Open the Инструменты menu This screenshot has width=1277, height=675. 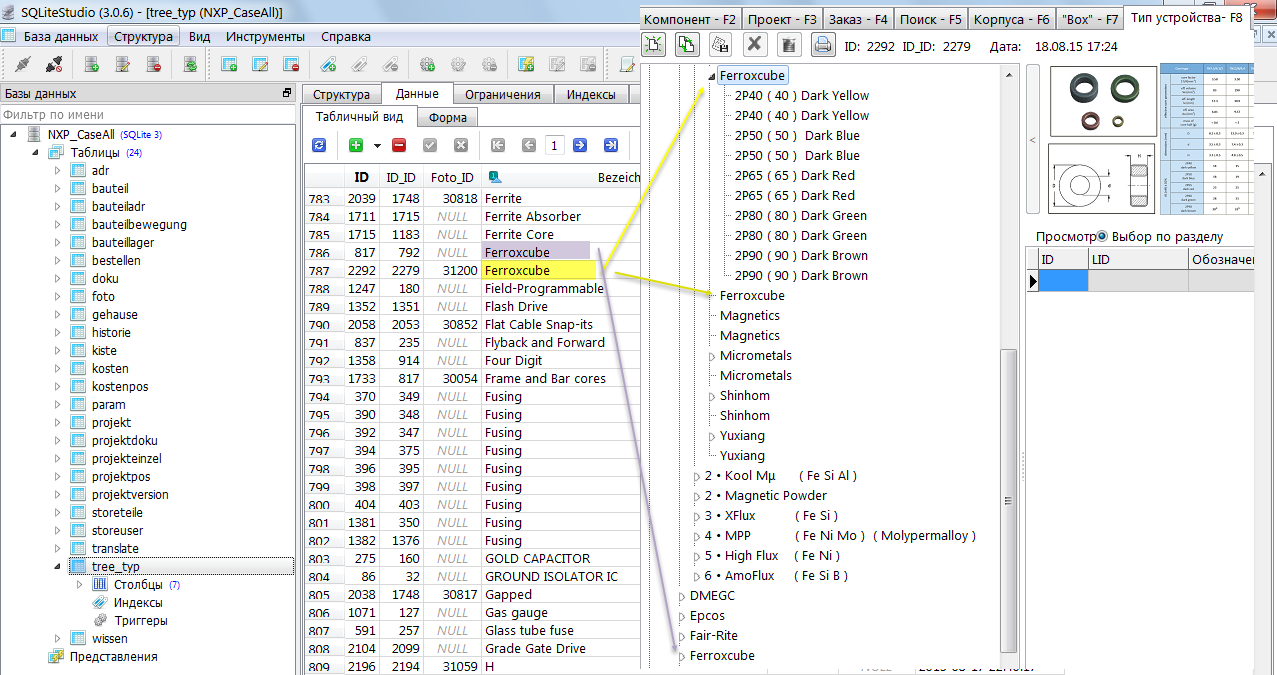tap(265, 37)
